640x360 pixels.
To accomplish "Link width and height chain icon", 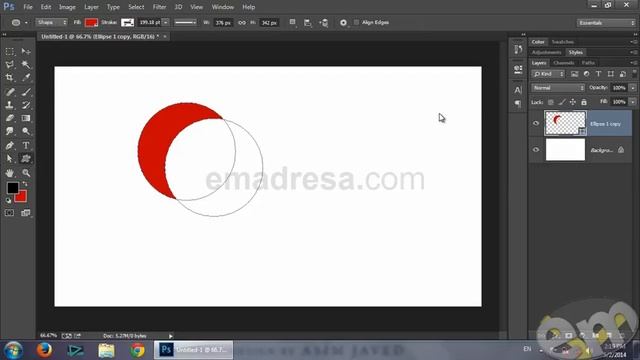I will (x=242, y=23).
